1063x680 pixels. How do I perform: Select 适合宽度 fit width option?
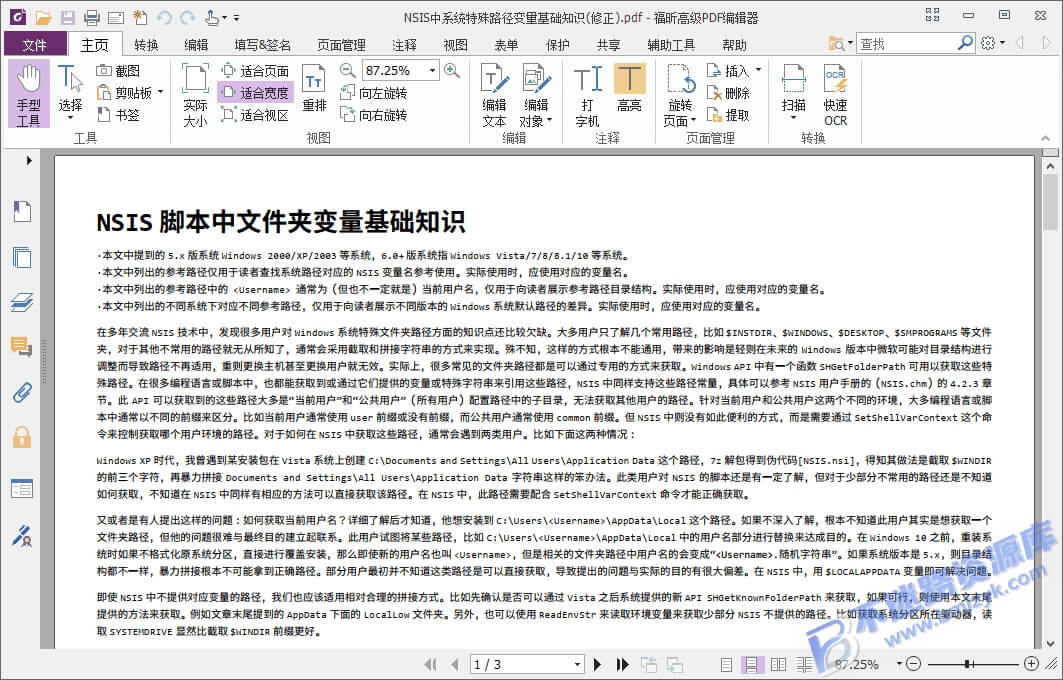tap(256, 93)
